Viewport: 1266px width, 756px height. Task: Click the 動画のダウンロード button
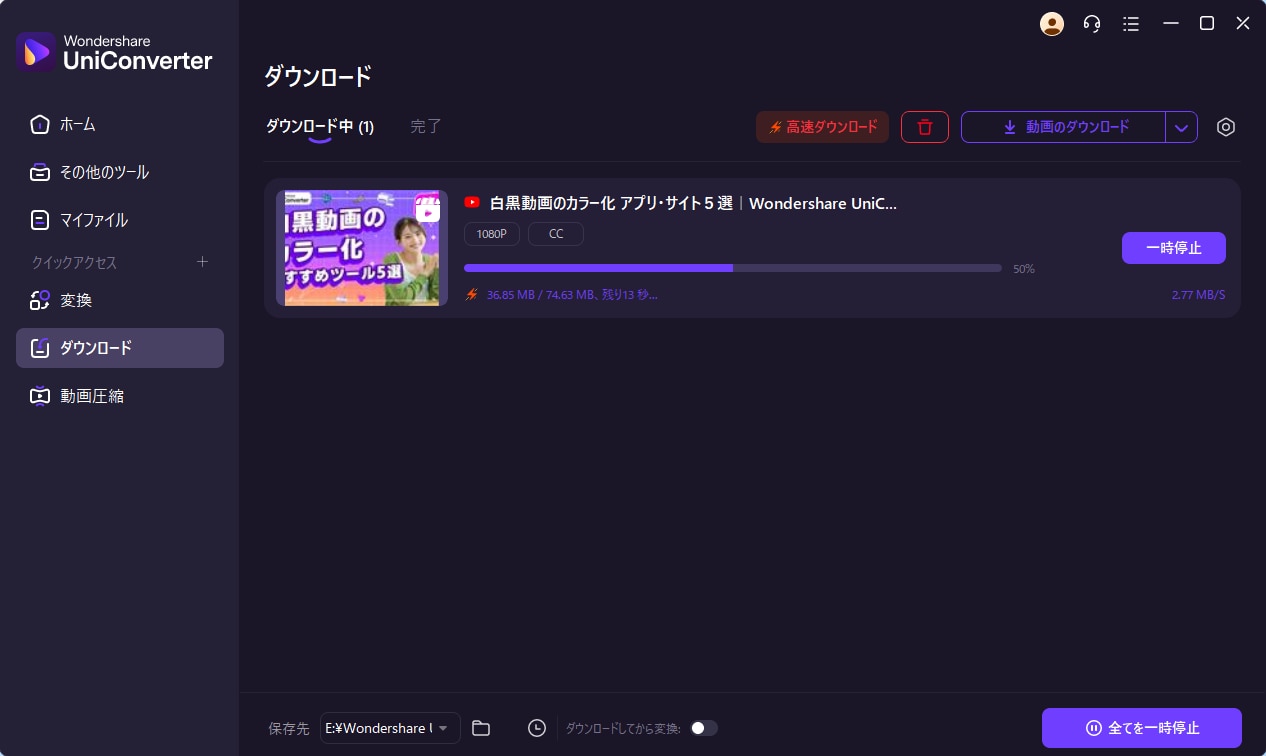(1064, 127)
